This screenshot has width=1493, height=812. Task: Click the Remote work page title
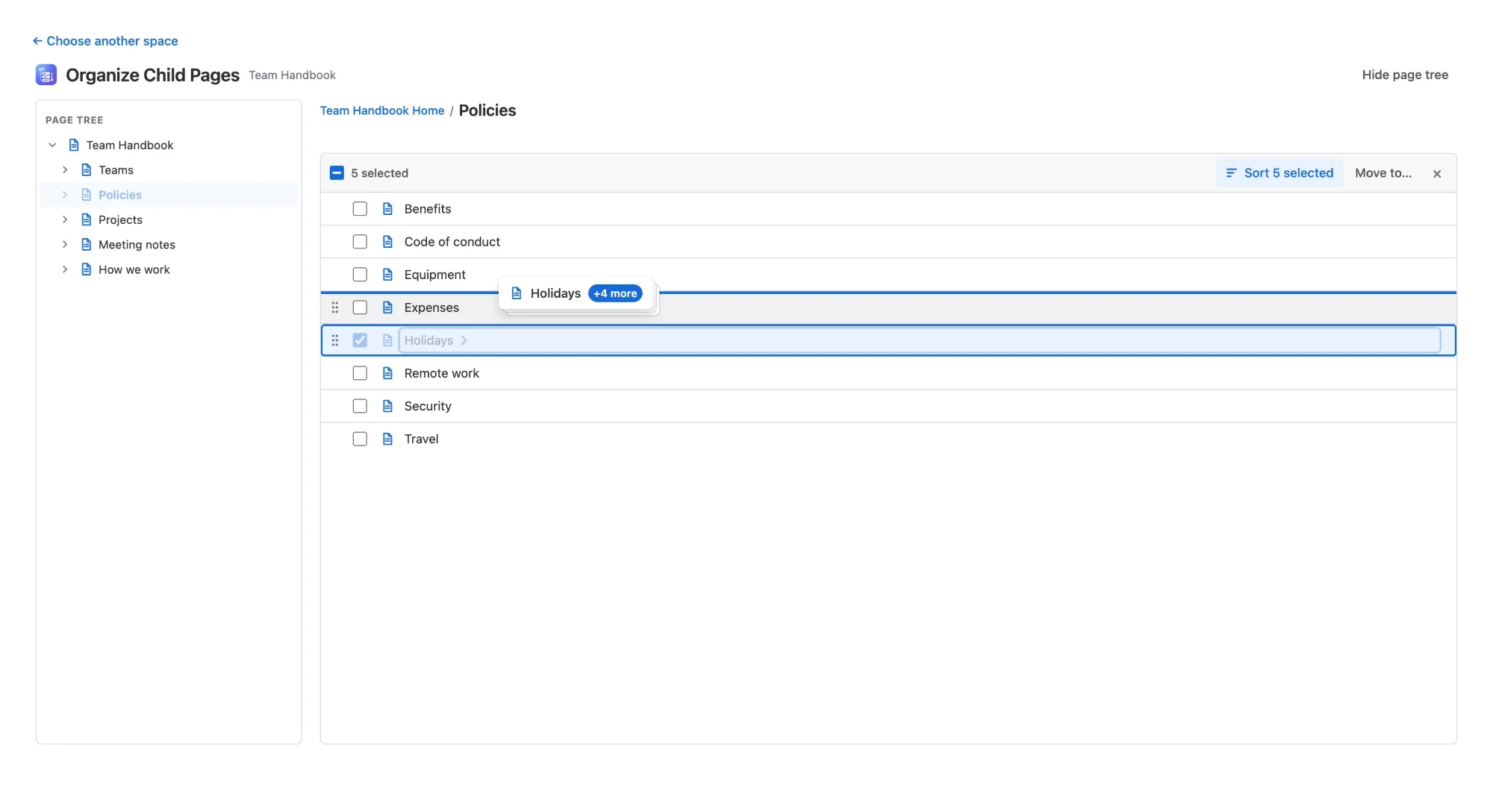[442, 373]
